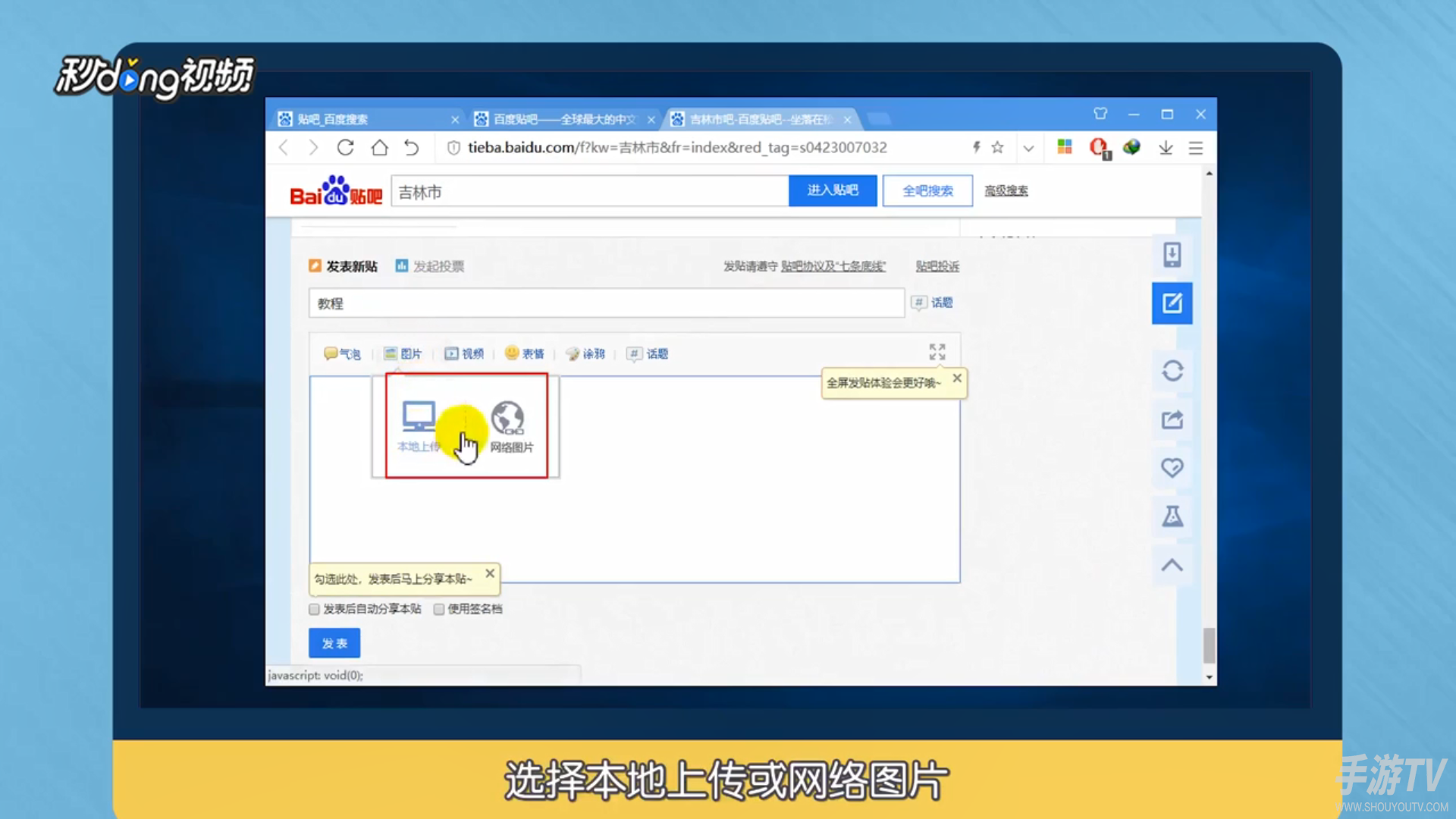Click the globe extension icon

[x=1131, y=147]
